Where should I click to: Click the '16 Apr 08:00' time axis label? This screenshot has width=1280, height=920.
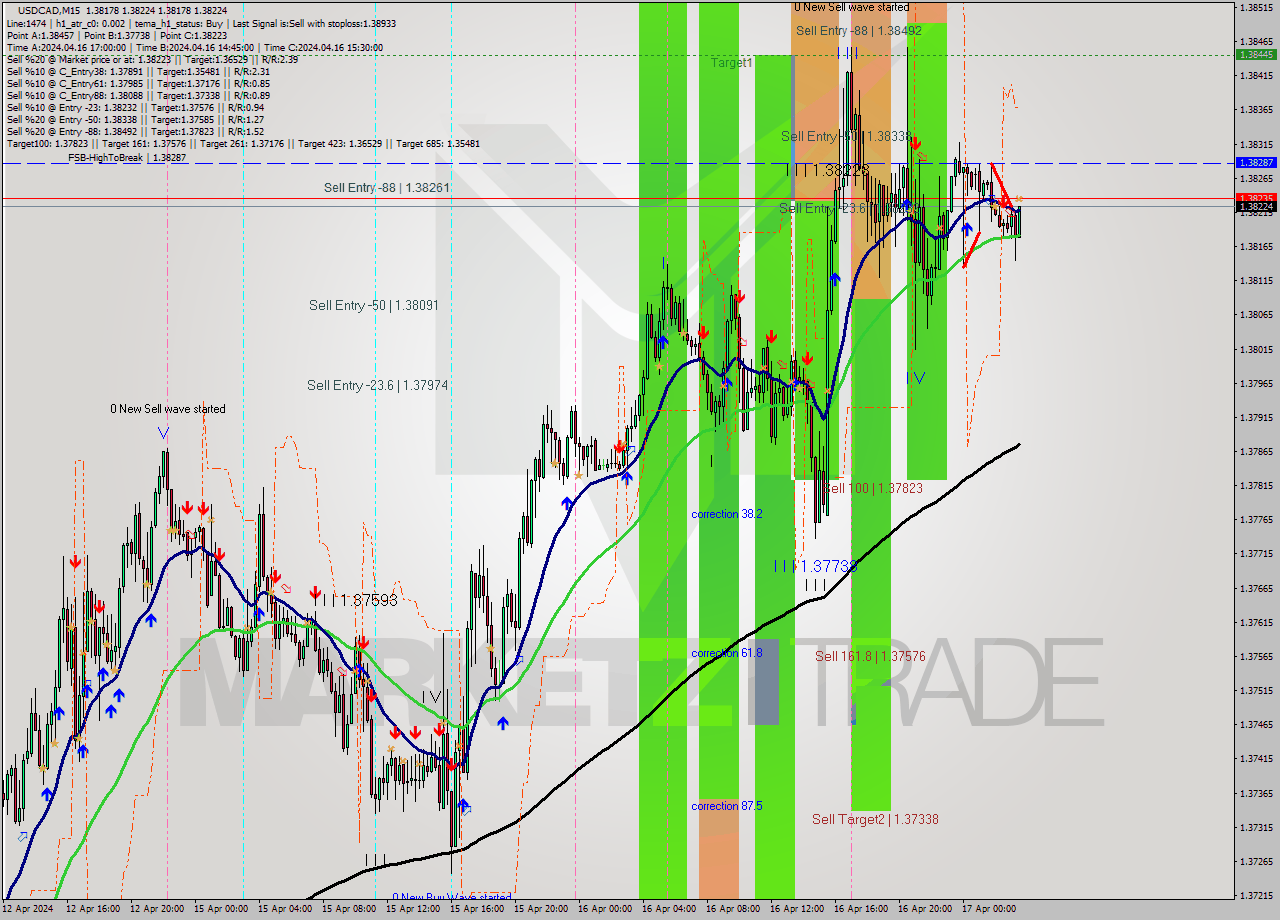tap(733, 909)
